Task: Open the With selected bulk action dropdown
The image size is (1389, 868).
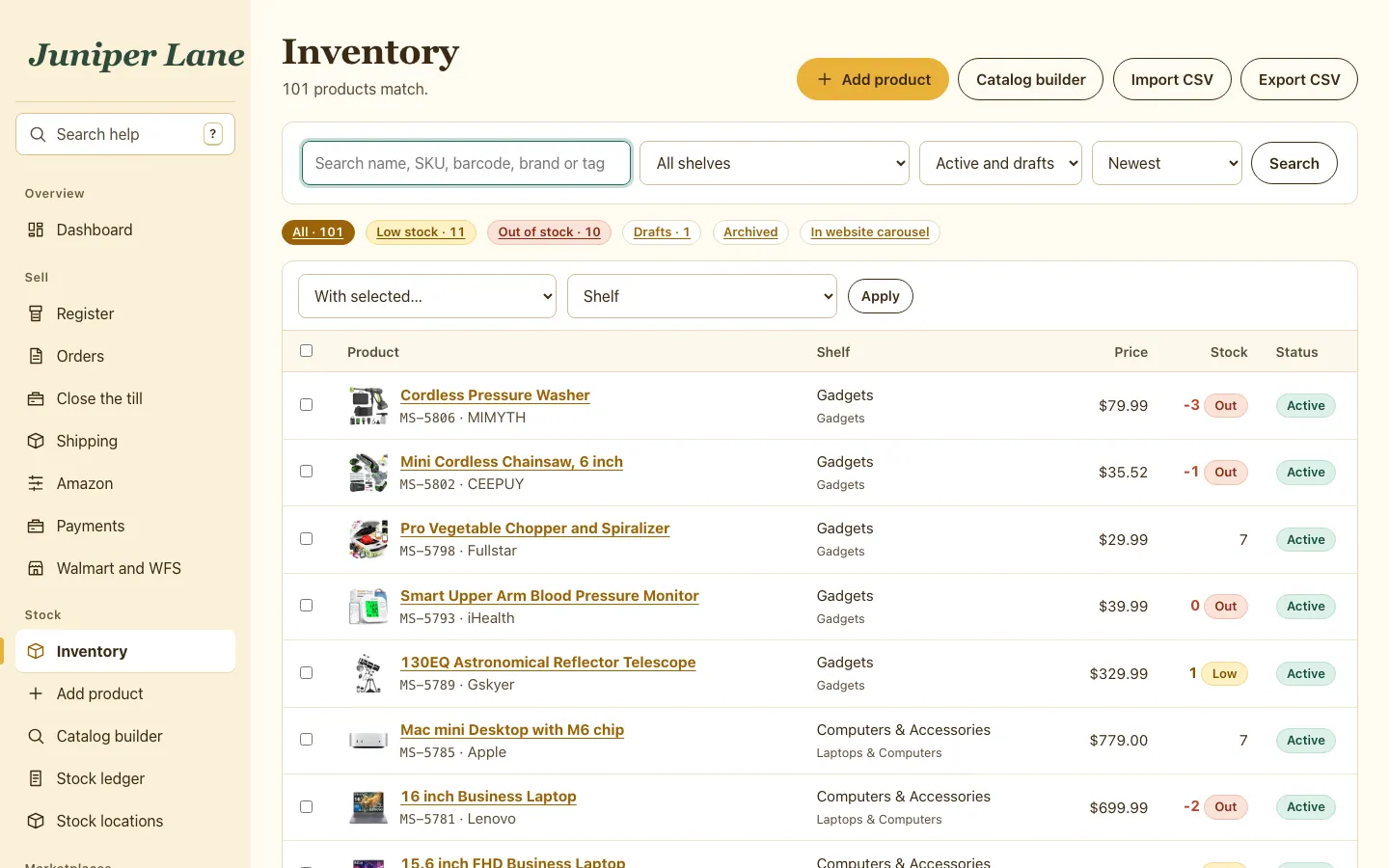Action: (427, 296)
